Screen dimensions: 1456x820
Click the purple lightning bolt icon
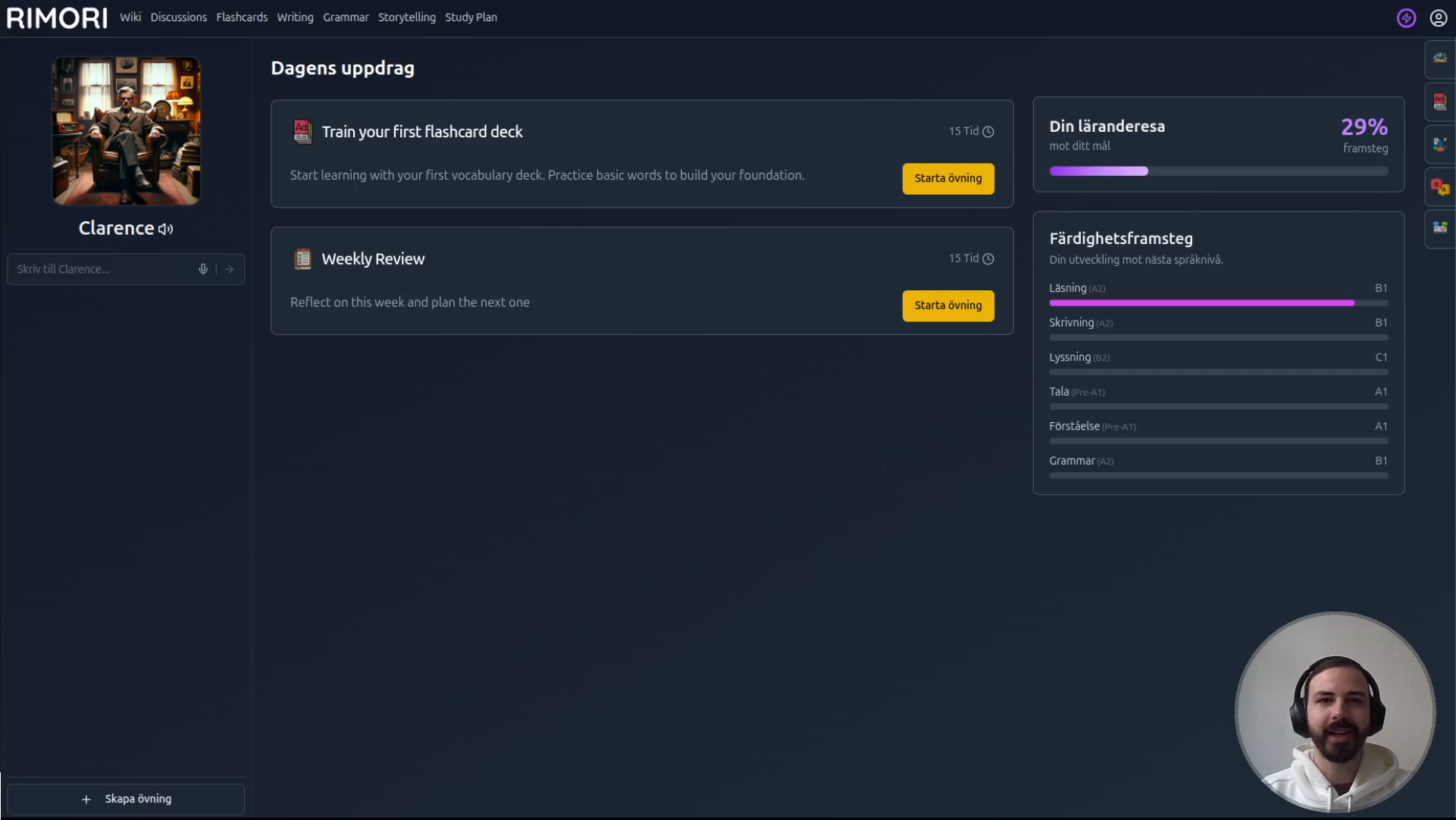pyautogui.click(x=1406, y=17)
